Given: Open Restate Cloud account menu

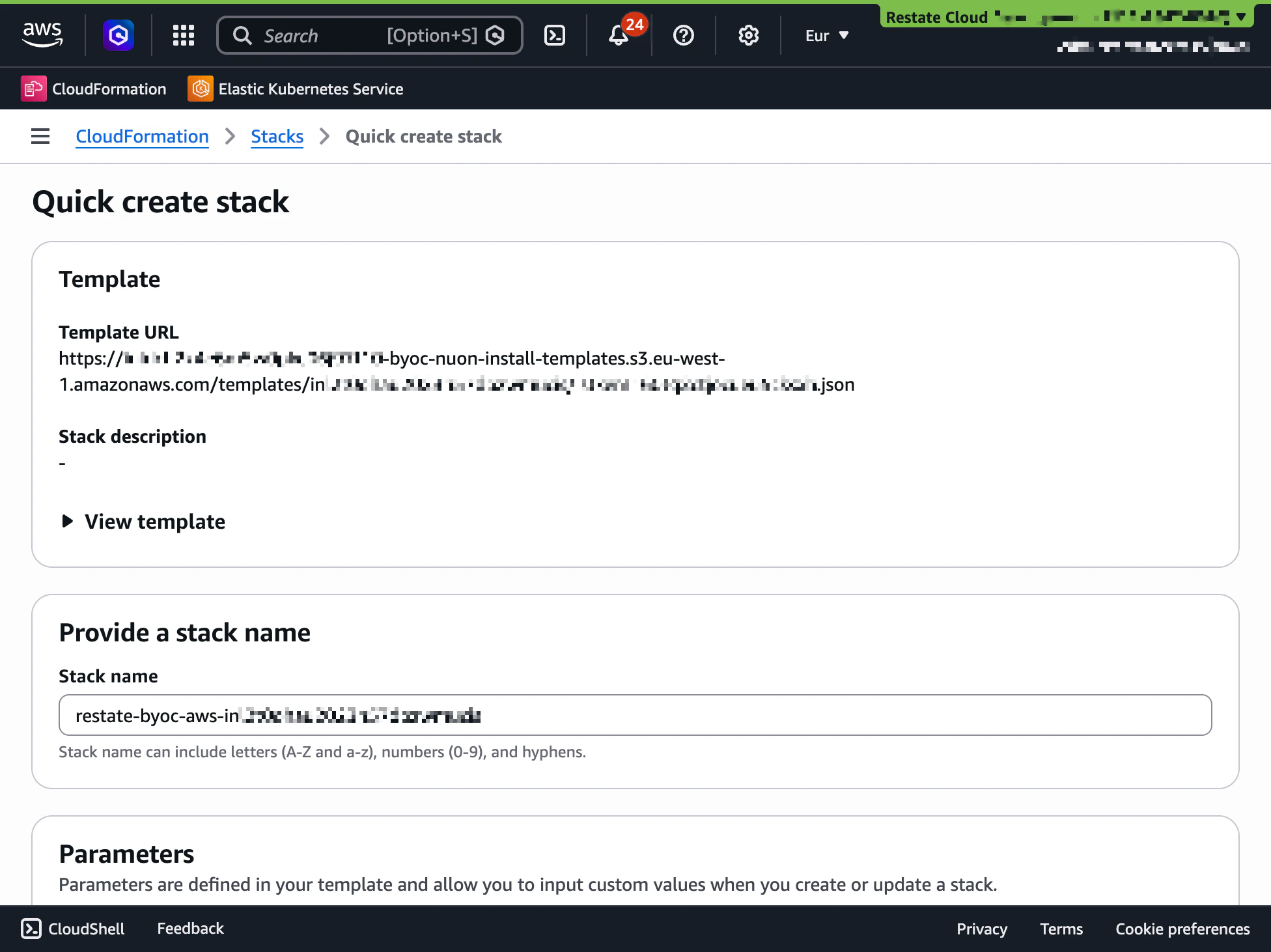Looking at the screenshot, I should click(1067, 18).
